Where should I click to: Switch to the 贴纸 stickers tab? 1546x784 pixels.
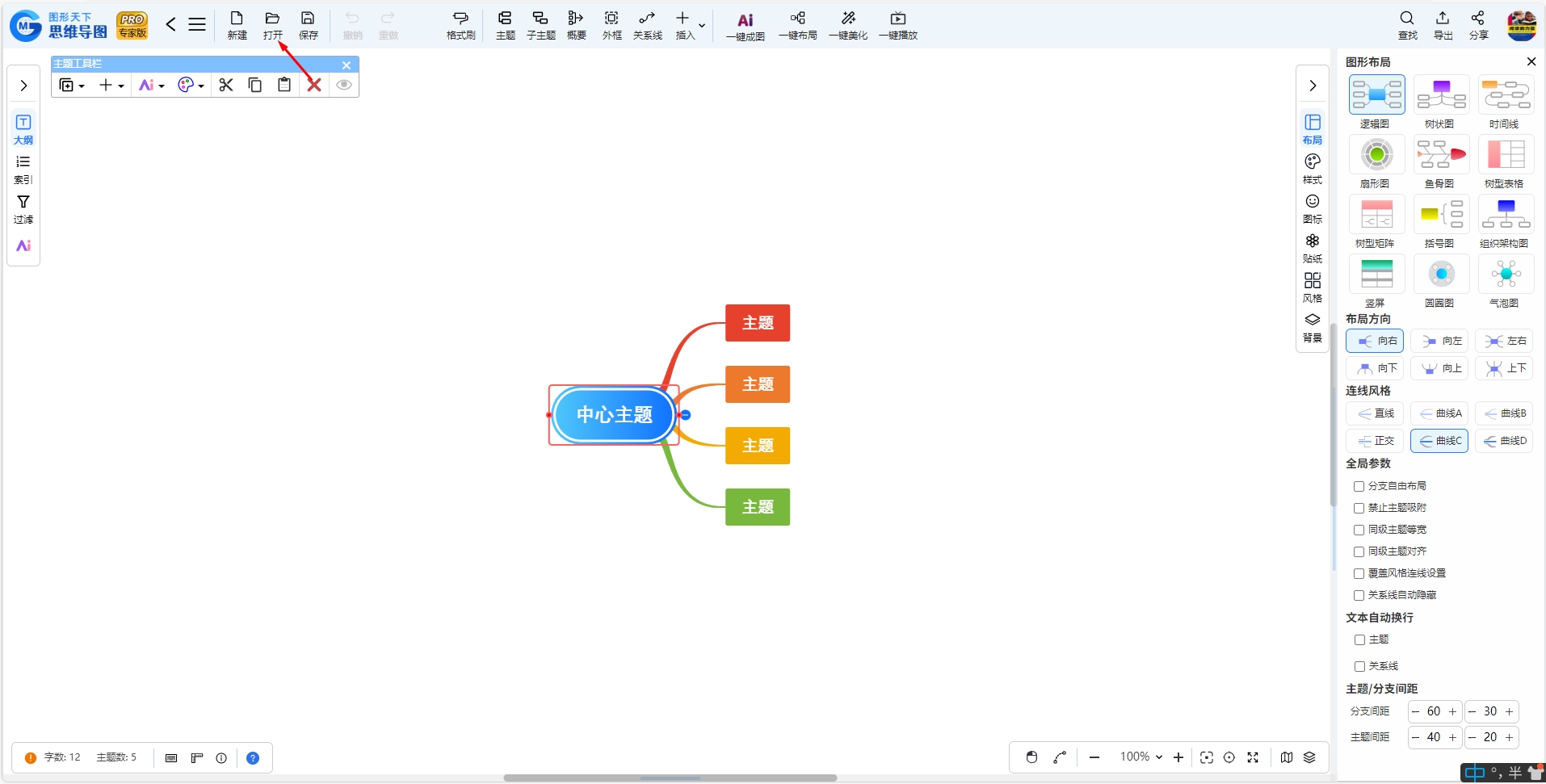pyautogui.click(x=1313, y=248)
